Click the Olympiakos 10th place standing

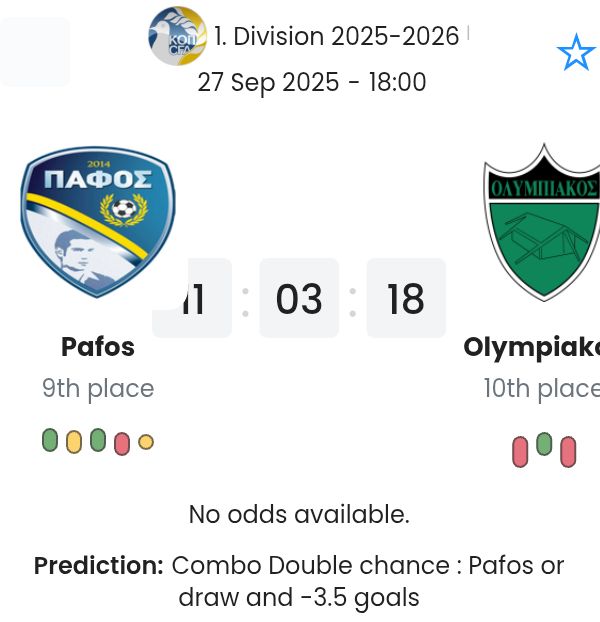(x=541, y=388)
